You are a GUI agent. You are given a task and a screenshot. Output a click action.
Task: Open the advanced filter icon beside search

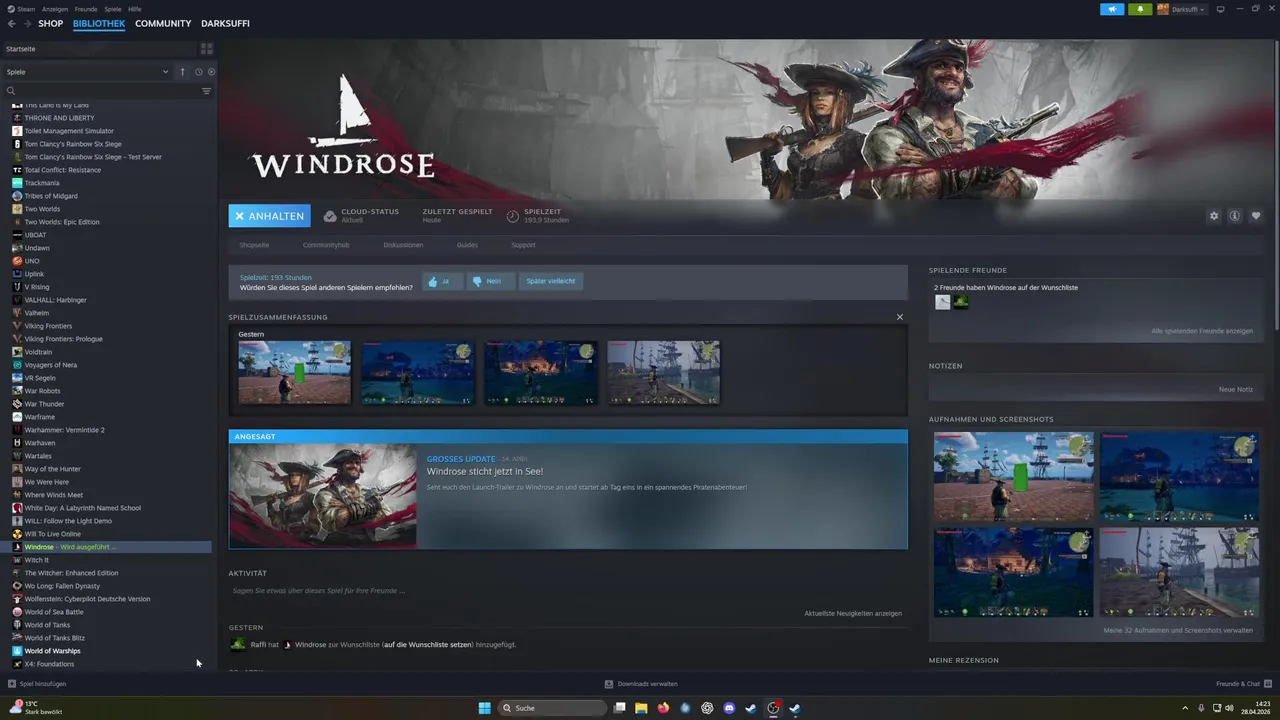click(x=207, y=91)
